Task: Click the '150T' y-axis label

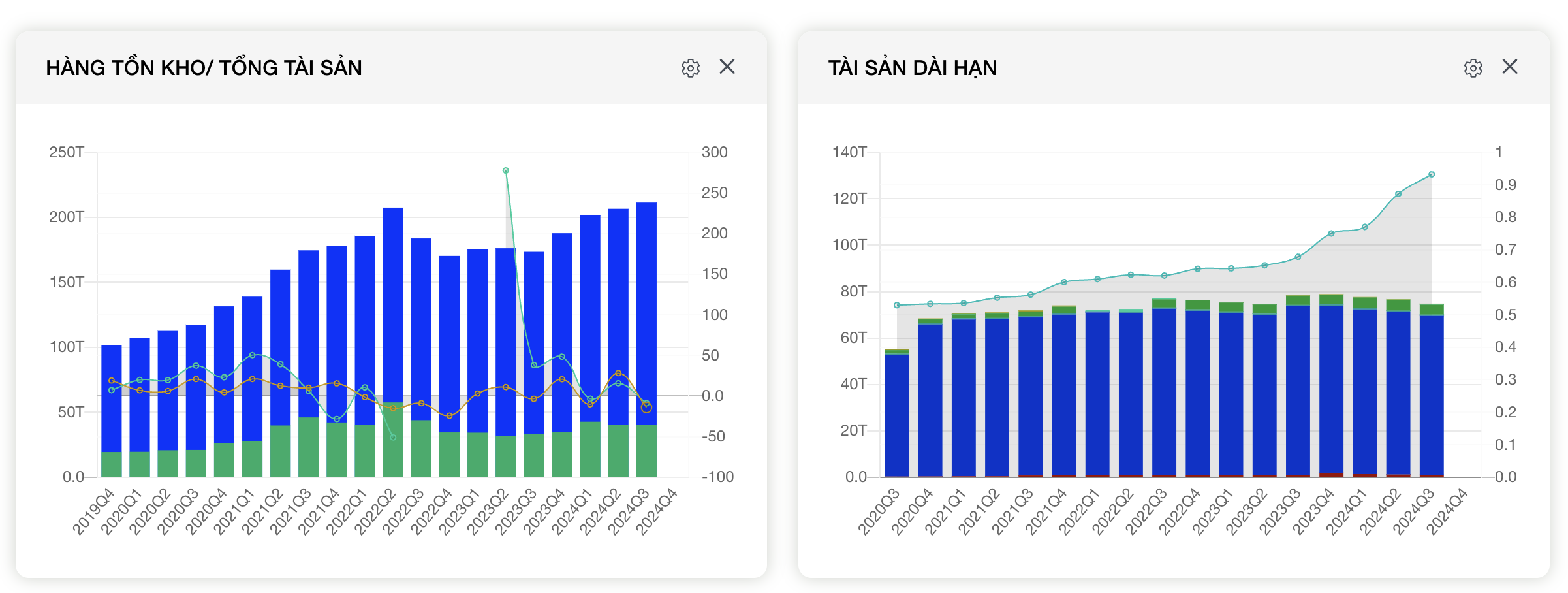Action: pos(67,282)
